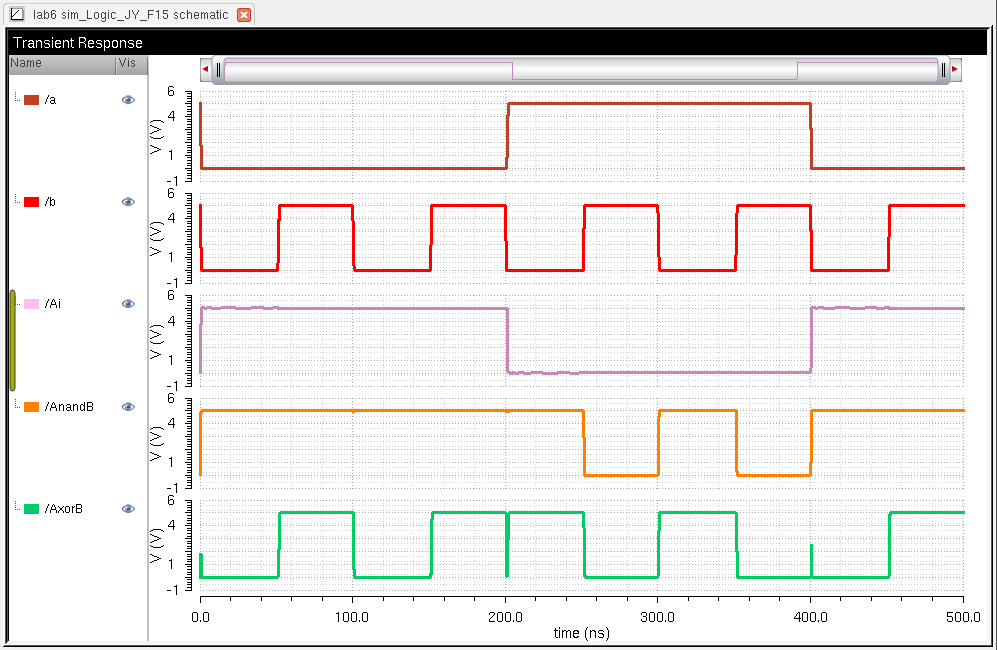The image size is (997, 650).
Task: Click the right arrow of the zoom scrollbar
Action: coord(955,70)
